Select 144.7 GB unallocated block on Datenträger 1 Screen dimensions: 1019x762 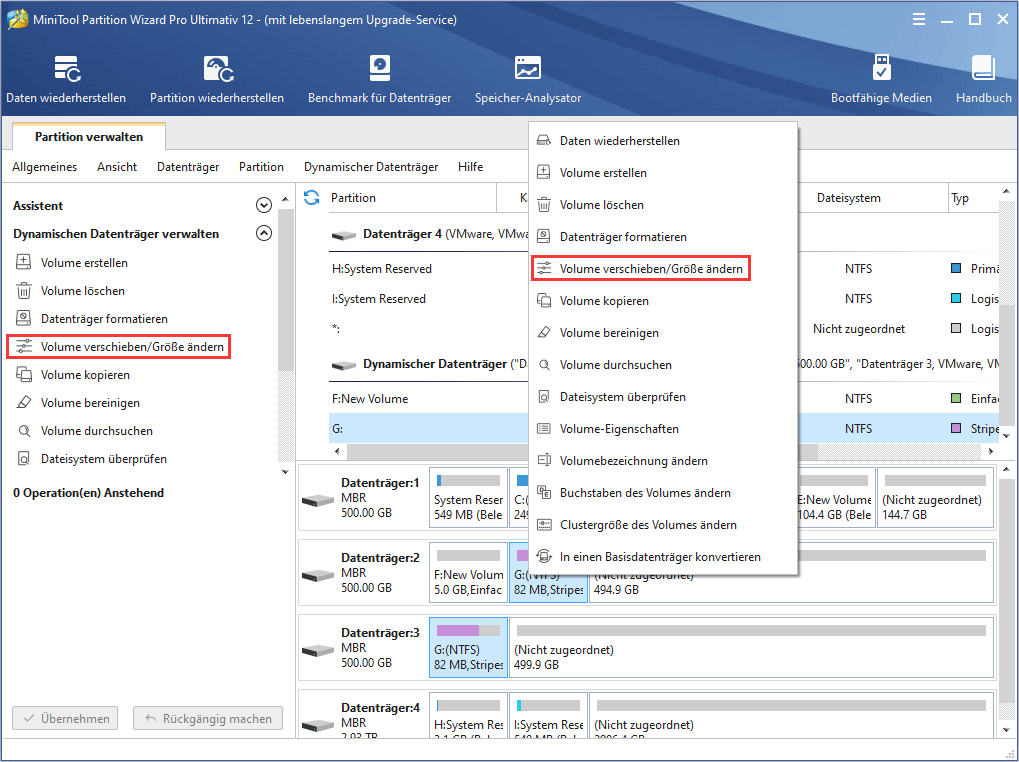(935, 498)
